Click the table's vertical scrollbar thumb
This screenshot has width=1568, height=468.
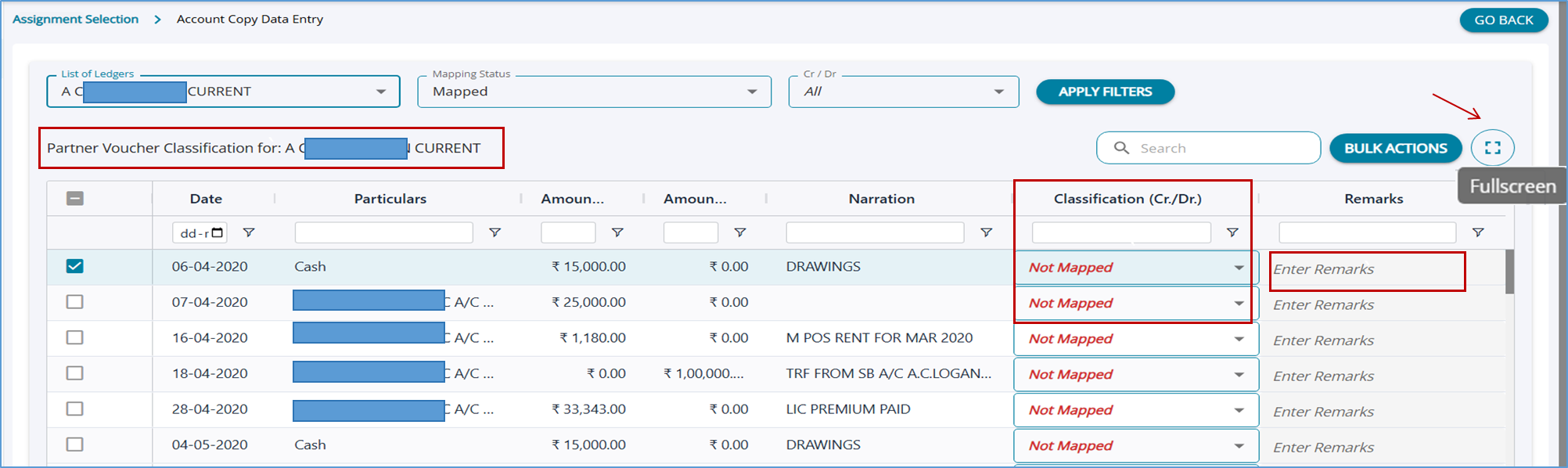coord(1509,272)
